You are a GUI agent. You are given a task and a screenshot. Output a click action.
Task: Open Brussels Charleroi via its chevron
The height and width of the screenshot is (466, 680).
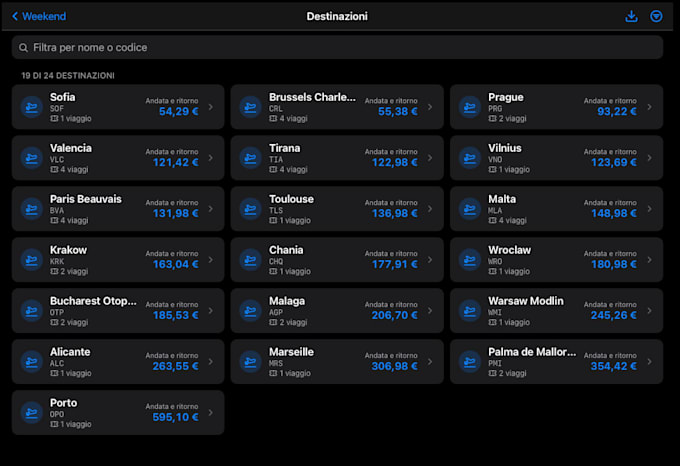pyautogui.click(x=430, y=107)
